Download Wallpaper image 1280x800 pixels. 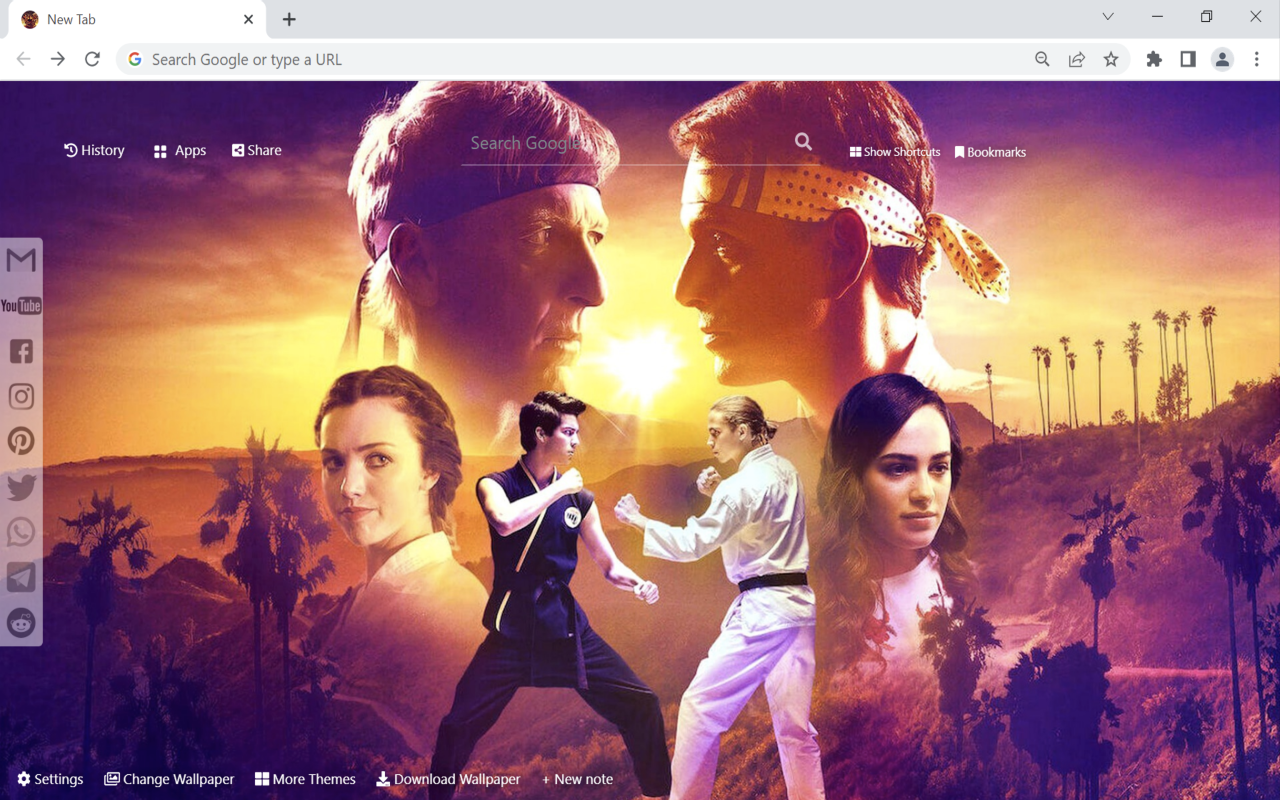(x=448, y=779)
